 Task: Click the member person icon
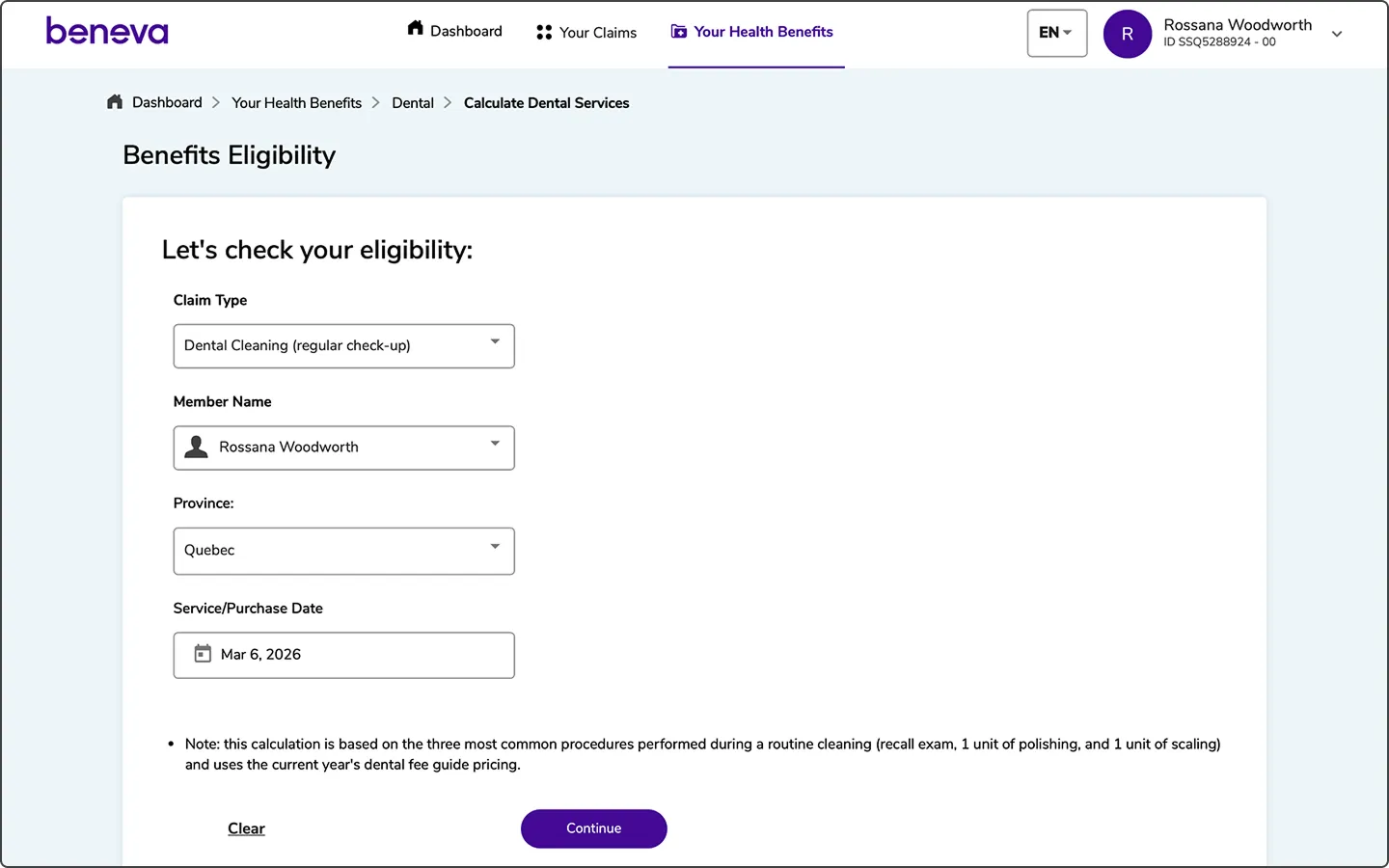coord(197,447)
